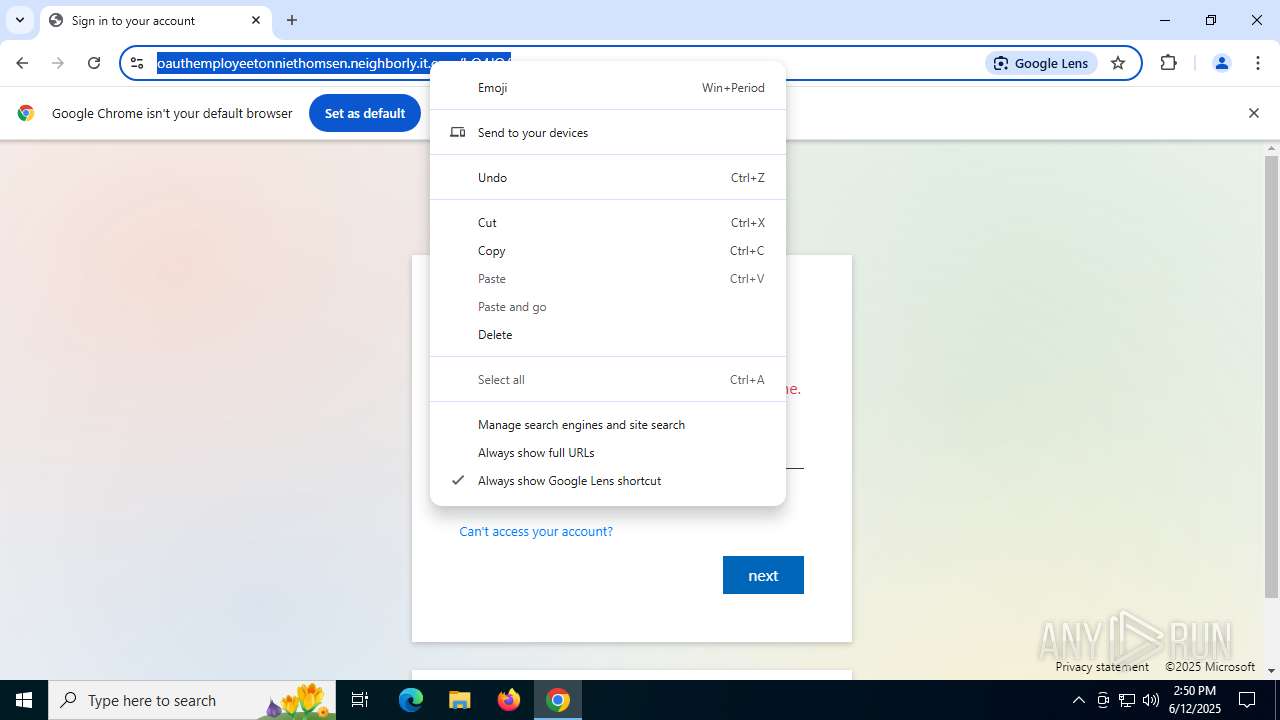1280x720 pixels.
Task: Open the volume tray icon
Action: pos(1151,700)
